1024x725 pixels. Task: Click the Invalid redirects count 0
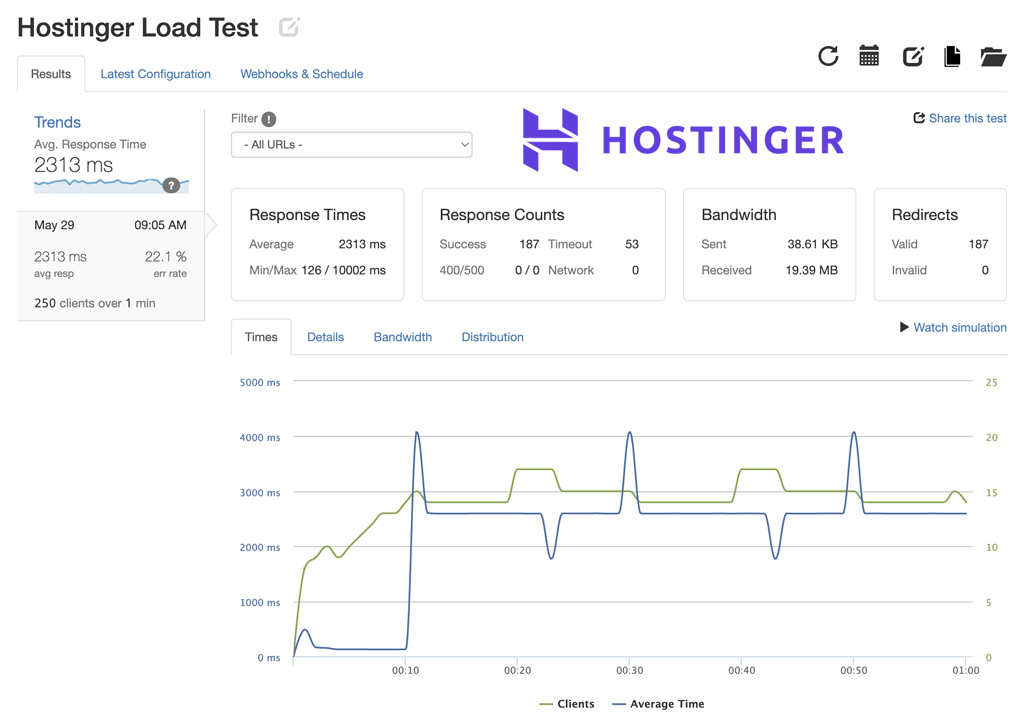tap(985, 270)
